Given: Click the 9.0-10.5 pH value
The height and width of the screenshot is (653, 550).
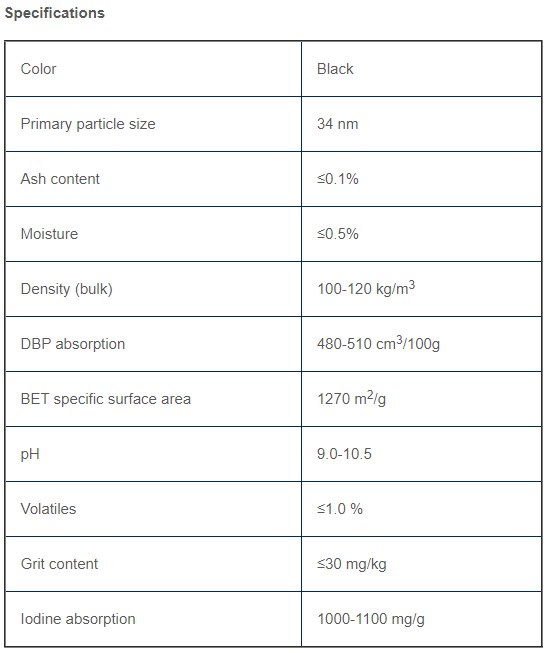Looking at the screenshot, I should click(344, 454).
